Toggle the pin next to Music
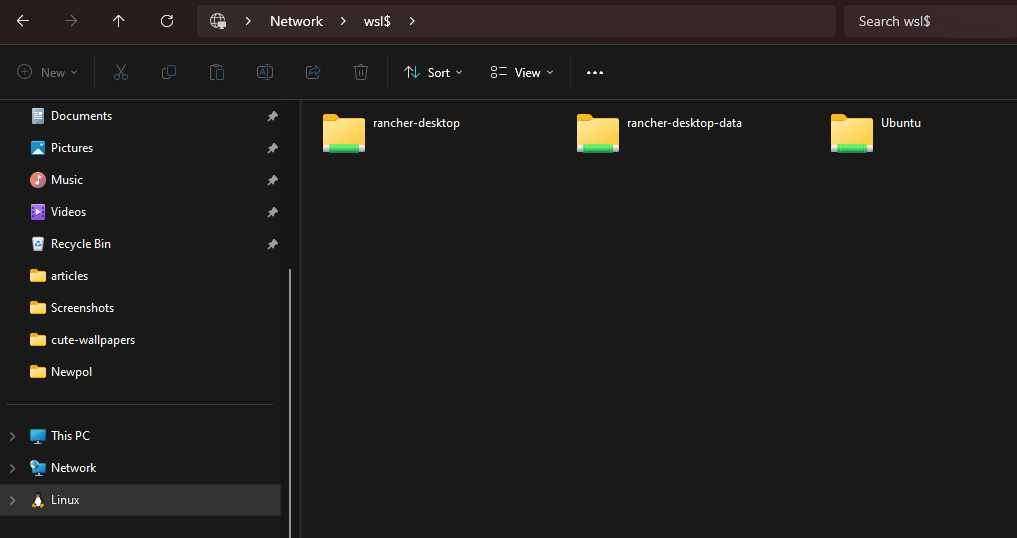Screen dimensions: 1017x538 [x=272, y=180]
